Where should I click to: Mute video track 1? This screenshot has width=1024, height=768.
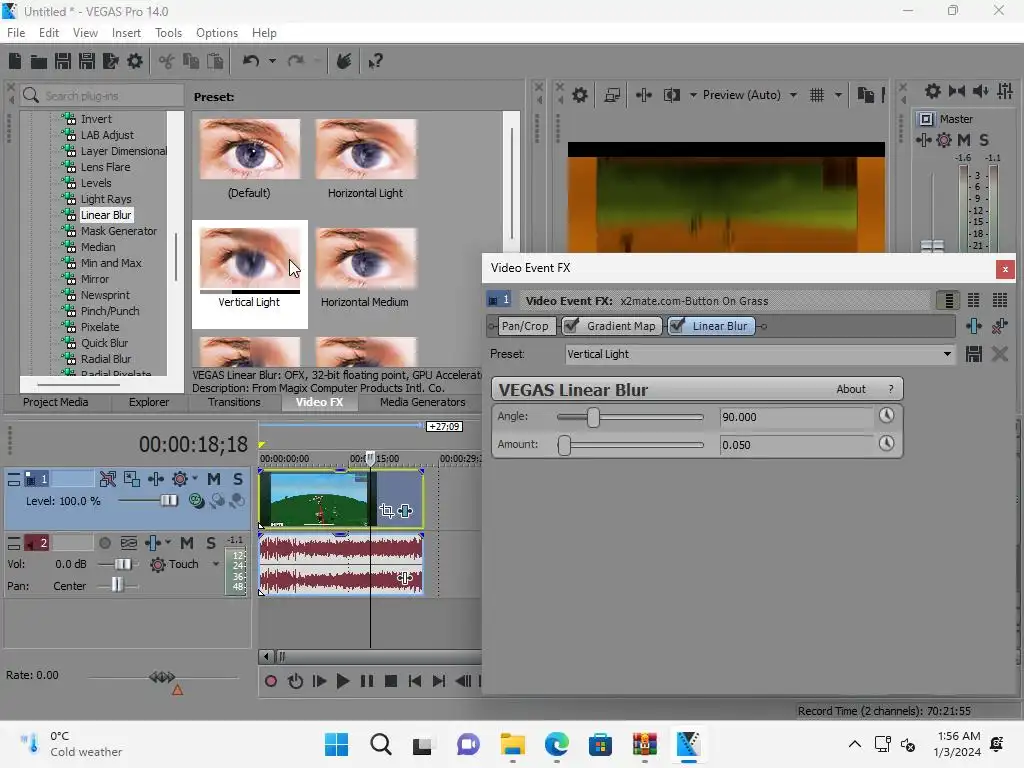[x=214, y=479]
